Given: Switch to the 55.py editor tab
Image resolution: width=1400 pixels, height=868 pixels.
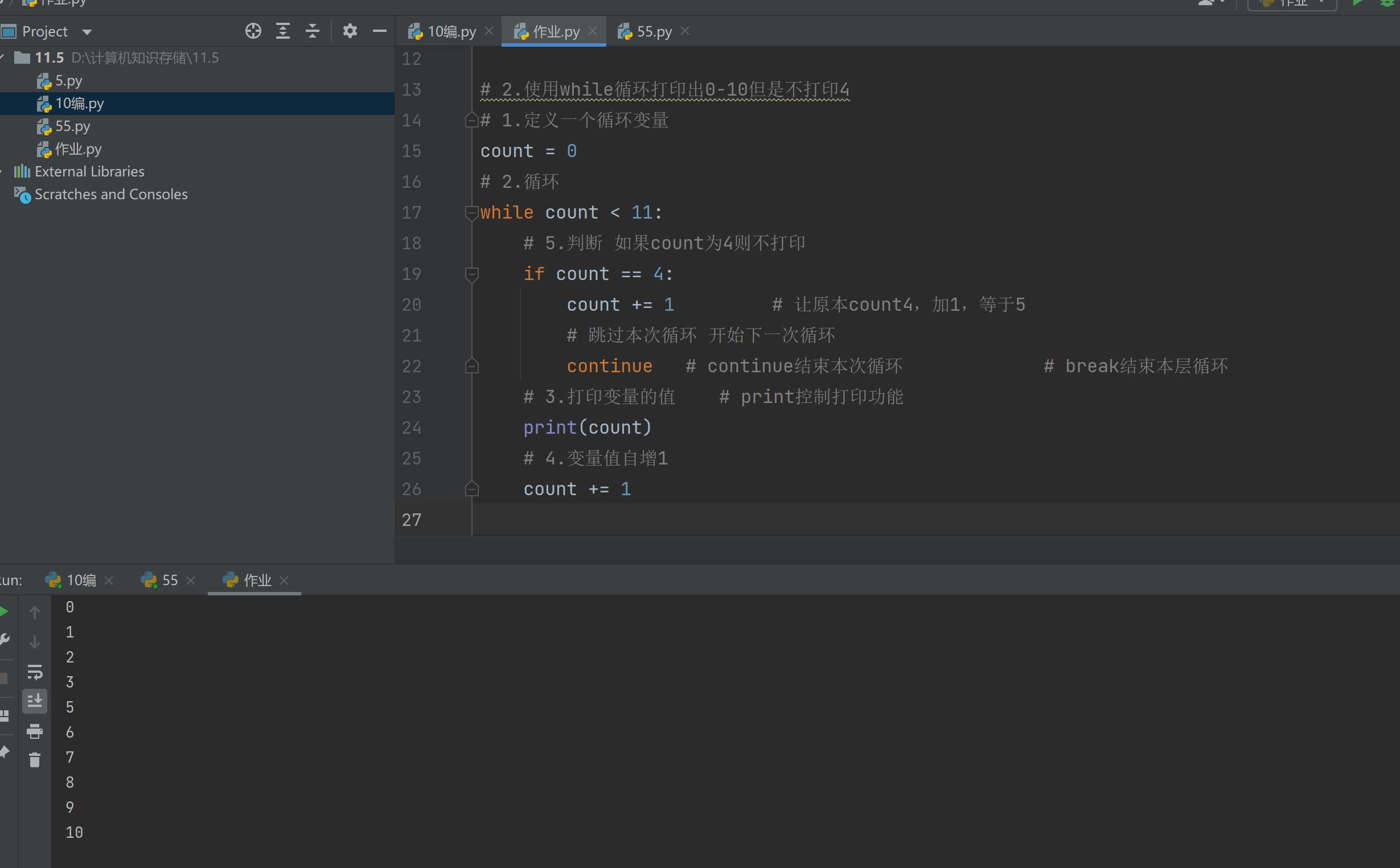Looking at the screenshot, I should coord(645,31).
